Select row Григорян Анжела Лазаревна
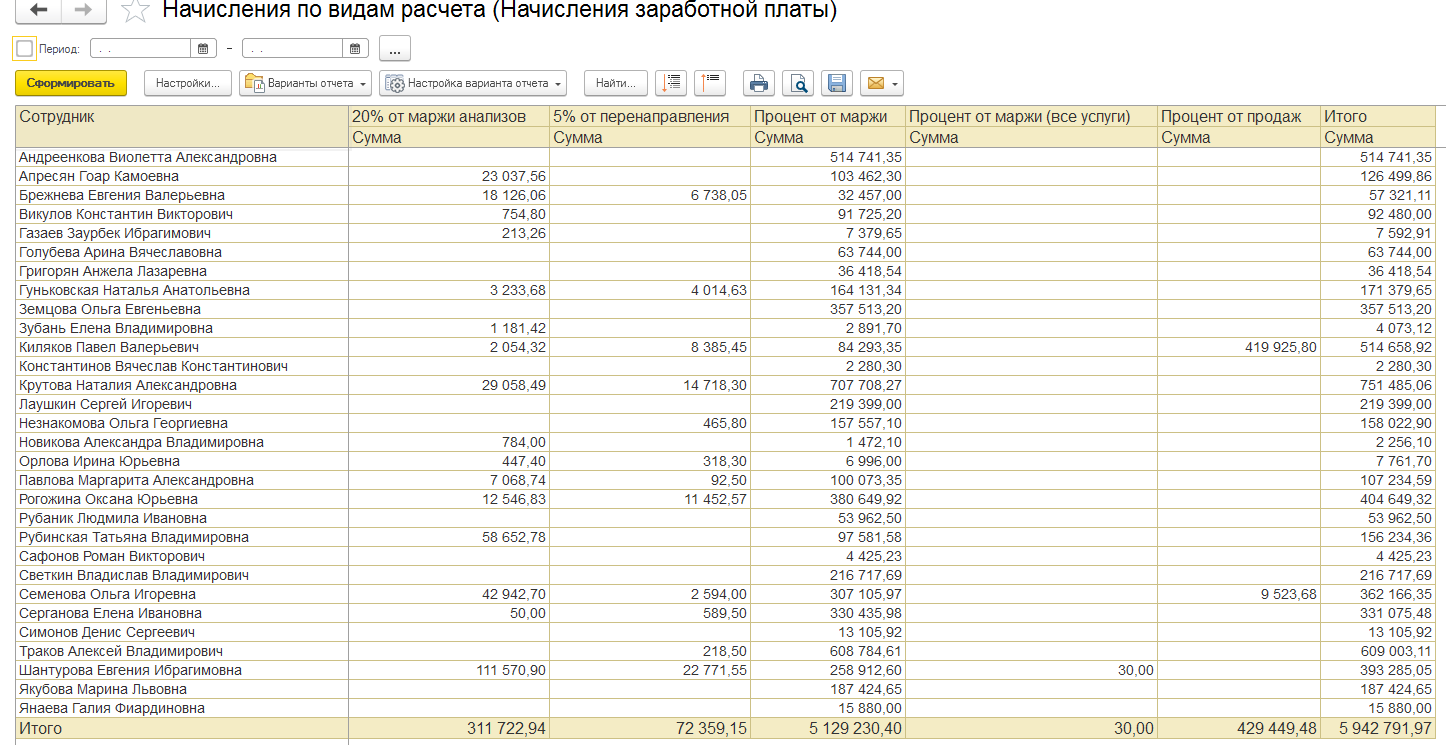The width and height of the screenshot is (1446, 745). pyautogui.click(x=726, y=271)
